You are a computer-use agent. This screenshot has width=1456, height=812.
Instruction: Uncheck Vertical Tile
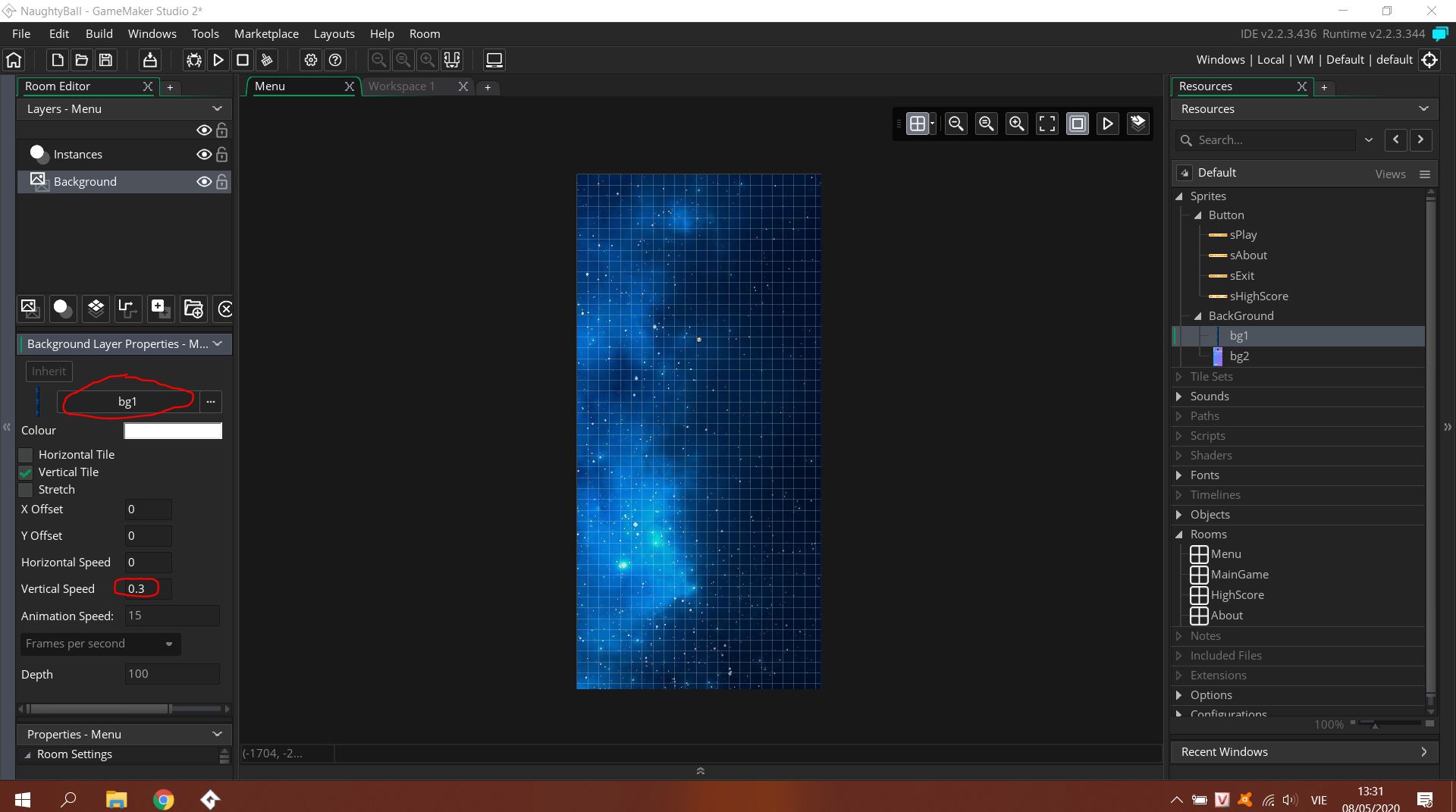(x=26, y=472)
